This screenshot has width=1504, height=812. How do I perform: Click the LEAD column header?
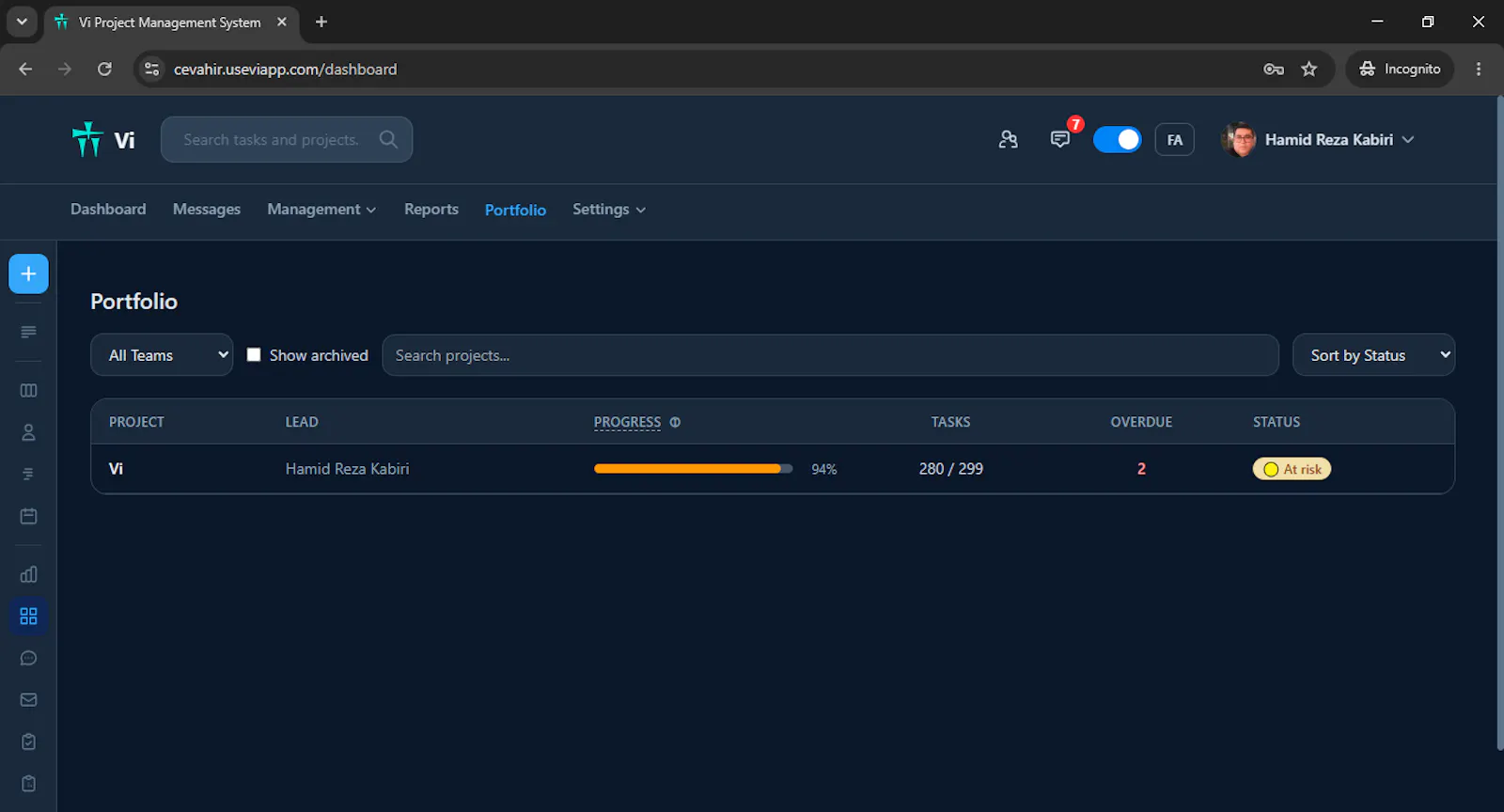[x=302, y=422]
